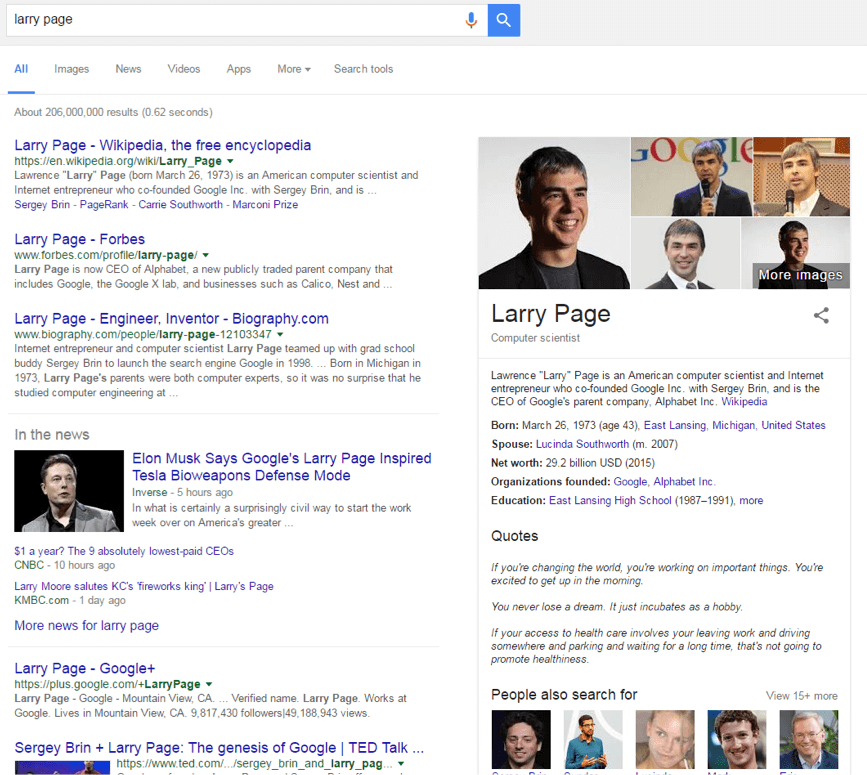The image size is (867, 775).
Task: Click United States link in Born row
Action: 793,425
